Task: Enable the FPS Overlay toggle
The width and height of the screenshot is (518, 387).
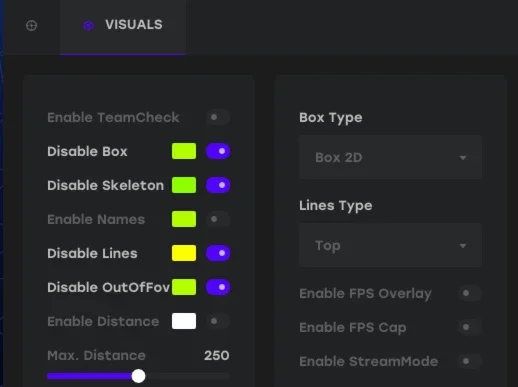Action: click(x=469, y=293)
